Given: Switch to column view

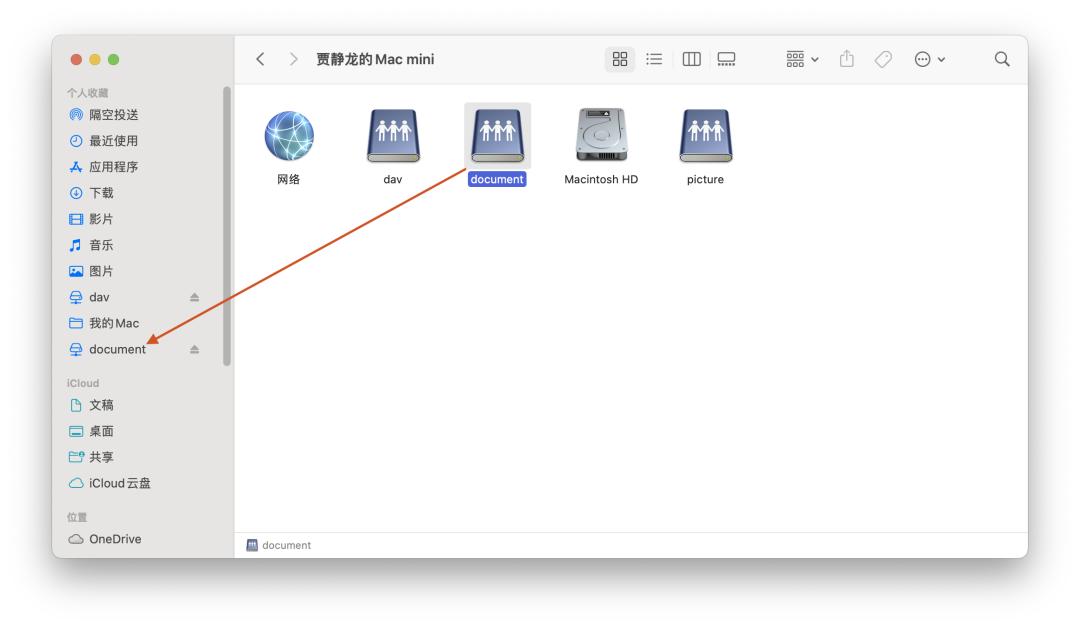Looking at the screenshot, I should pos(691,59).
